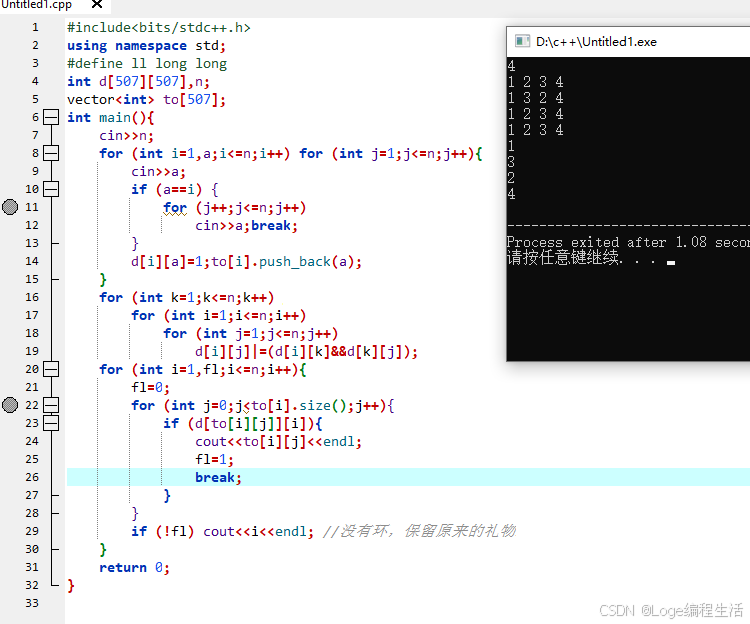Click the '1 3 2 4' console input row
Screen dimensions: 750x624
point(535,98)
